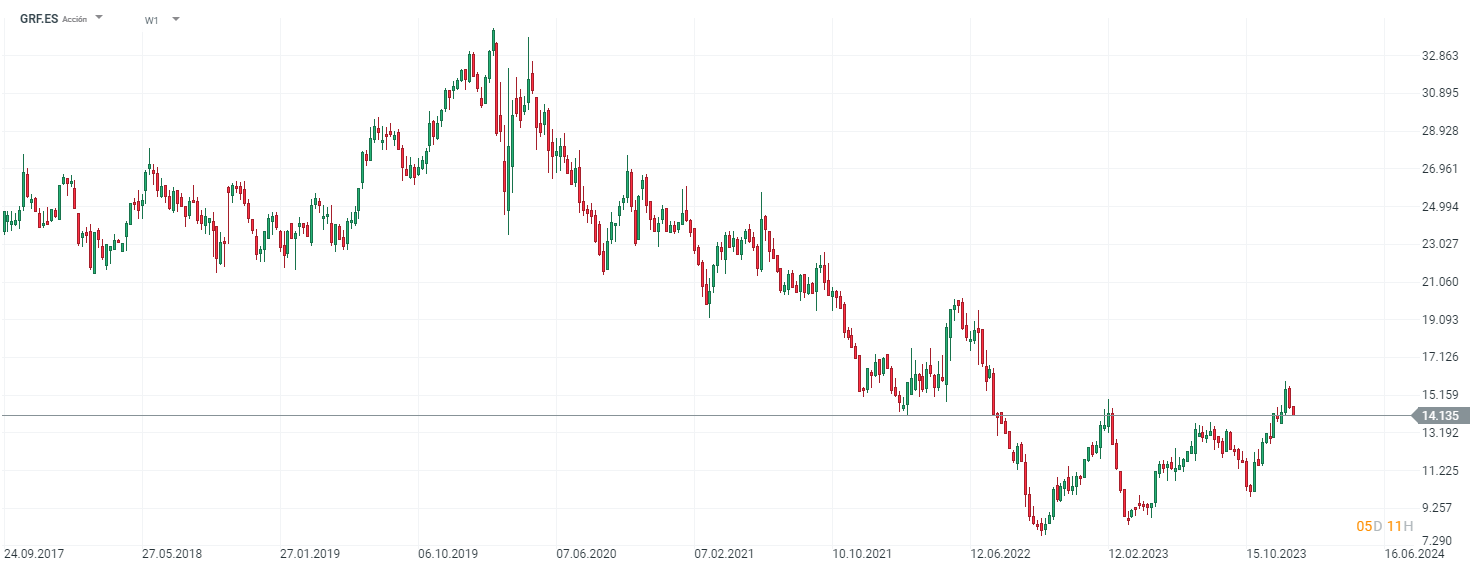Click the 32.863 price axis label
Screen dimensions: 1482x571
(1440, 56)
